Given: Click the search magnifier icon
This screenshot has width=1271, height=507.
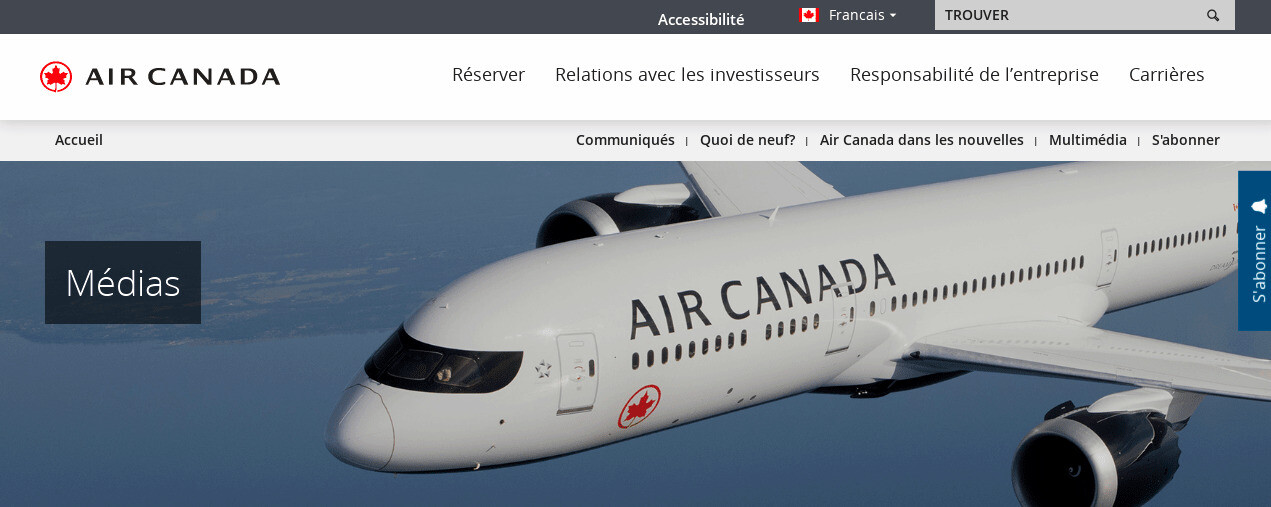Looking at the screenshot, I should [1213, 15].
